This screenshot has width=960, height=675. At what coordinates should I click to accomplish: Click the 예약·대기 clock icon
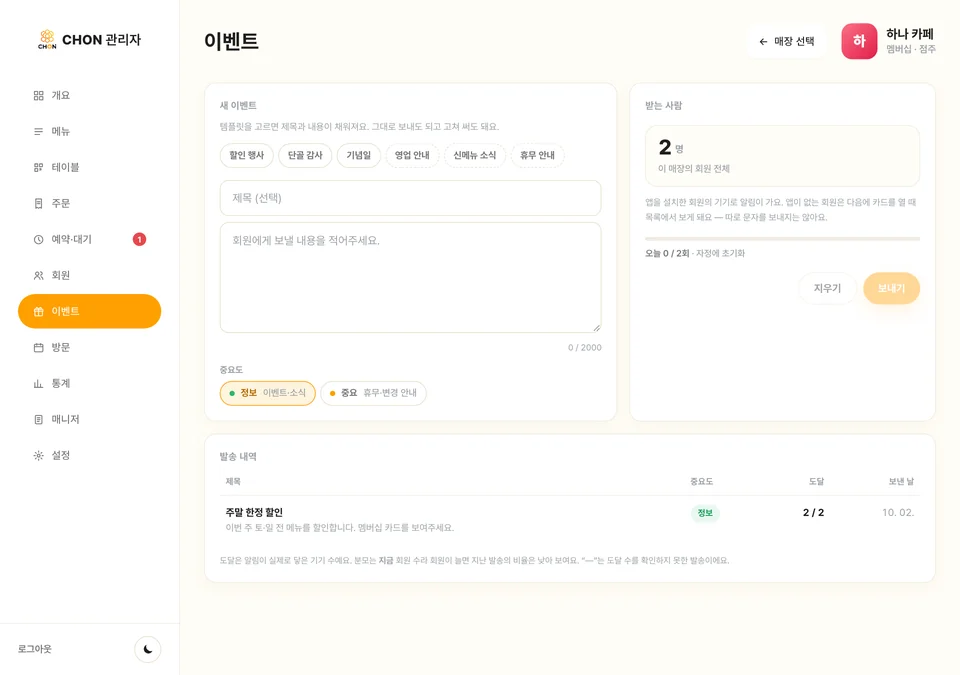[39, 239]
